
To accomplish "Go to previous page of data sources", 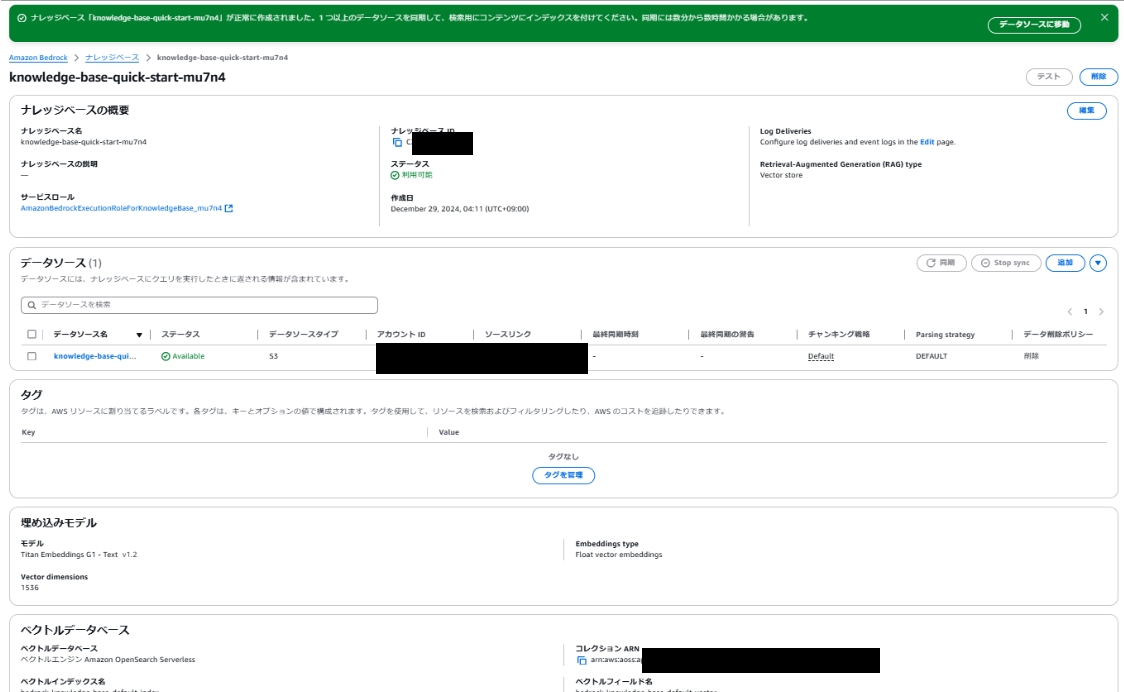I will click(1070, 311).
